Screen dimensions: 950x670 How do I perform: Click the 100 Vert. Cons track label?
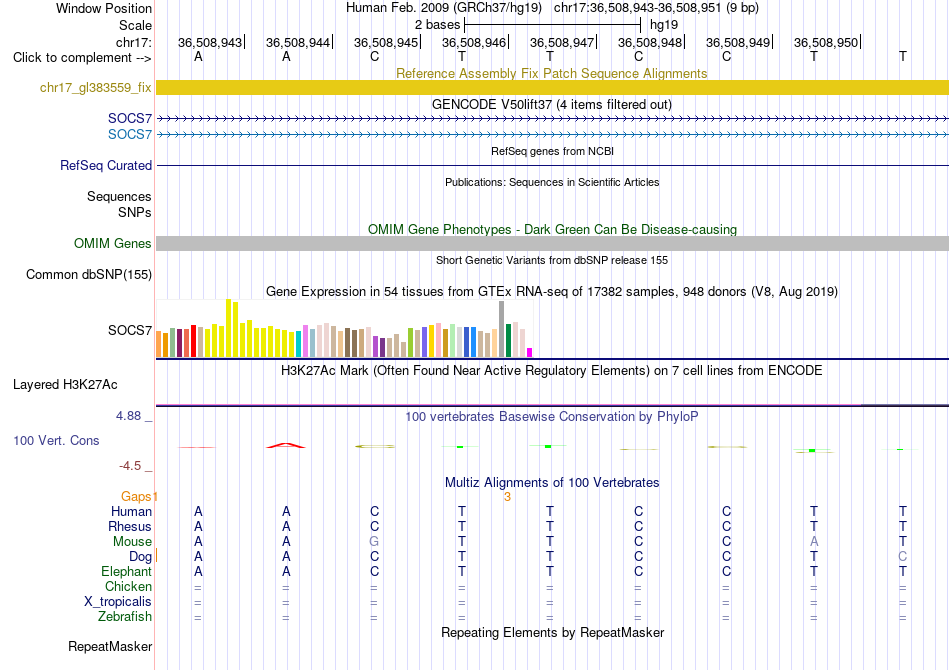[x=56, y=440]
